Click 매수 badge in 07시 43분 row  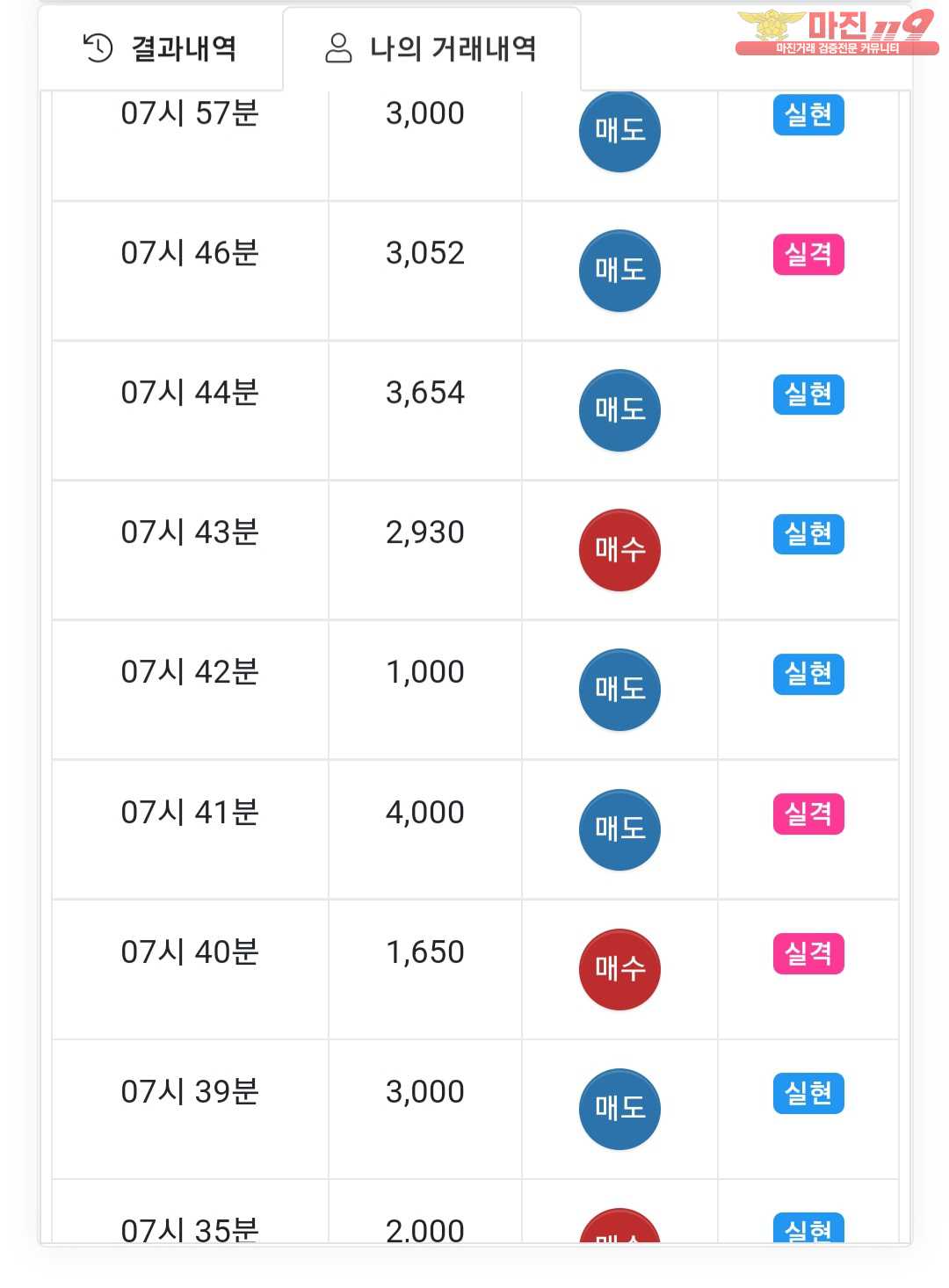point(619,550)
